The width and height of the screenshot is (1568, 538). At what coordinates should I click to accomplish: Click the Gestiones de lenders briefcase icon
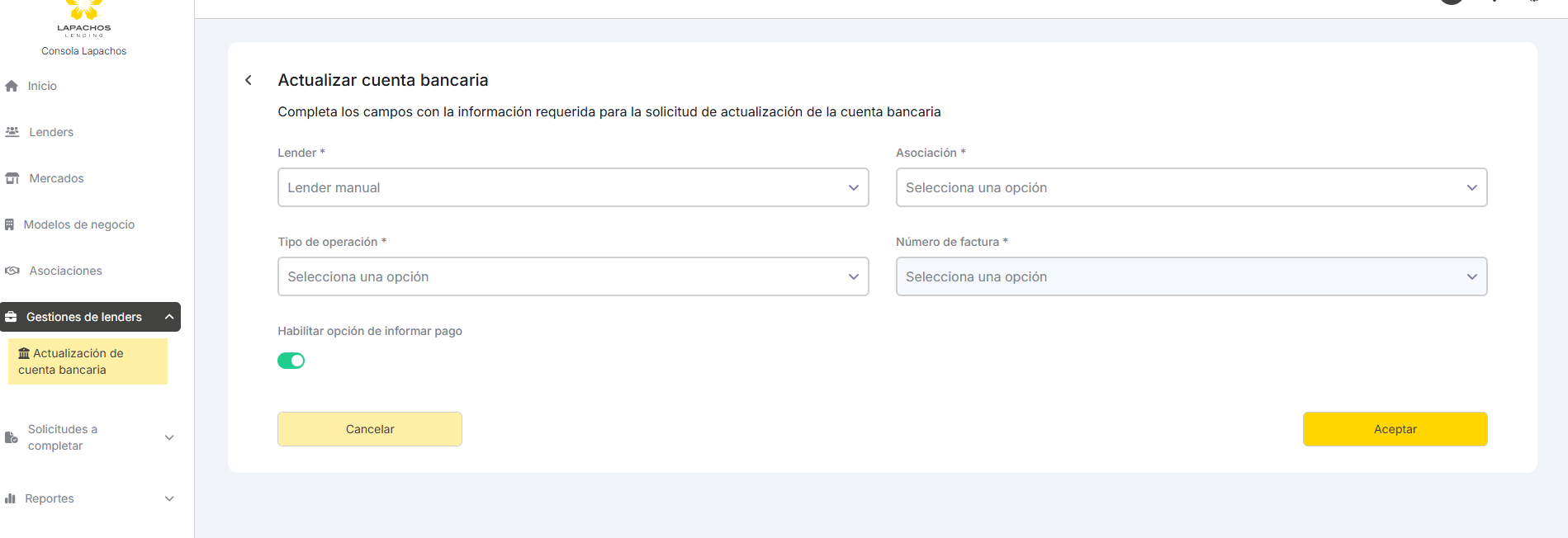click(12, 317)
